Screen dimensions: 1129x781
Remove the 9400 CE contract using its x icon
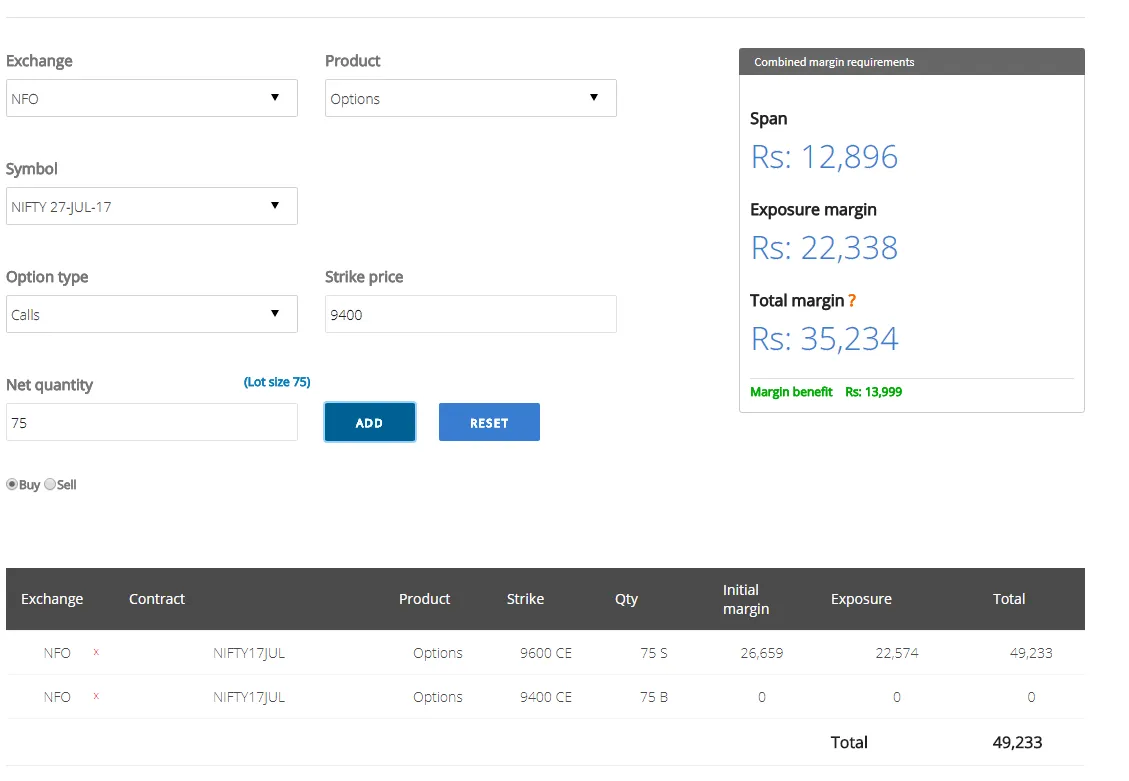(x=95, y=696)
